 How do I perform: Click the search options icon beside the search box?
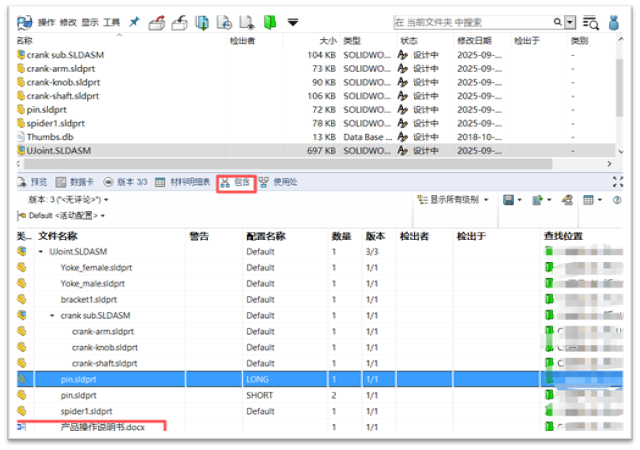[x=591, y=21]
